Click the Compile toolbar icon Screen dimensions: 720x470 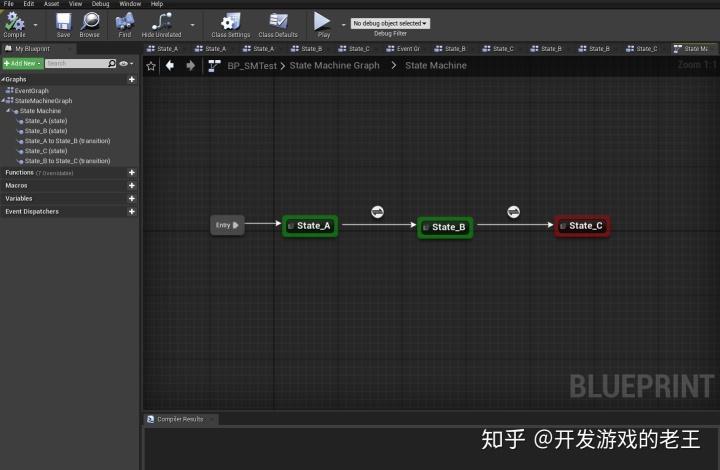click(x=15, y=25)
